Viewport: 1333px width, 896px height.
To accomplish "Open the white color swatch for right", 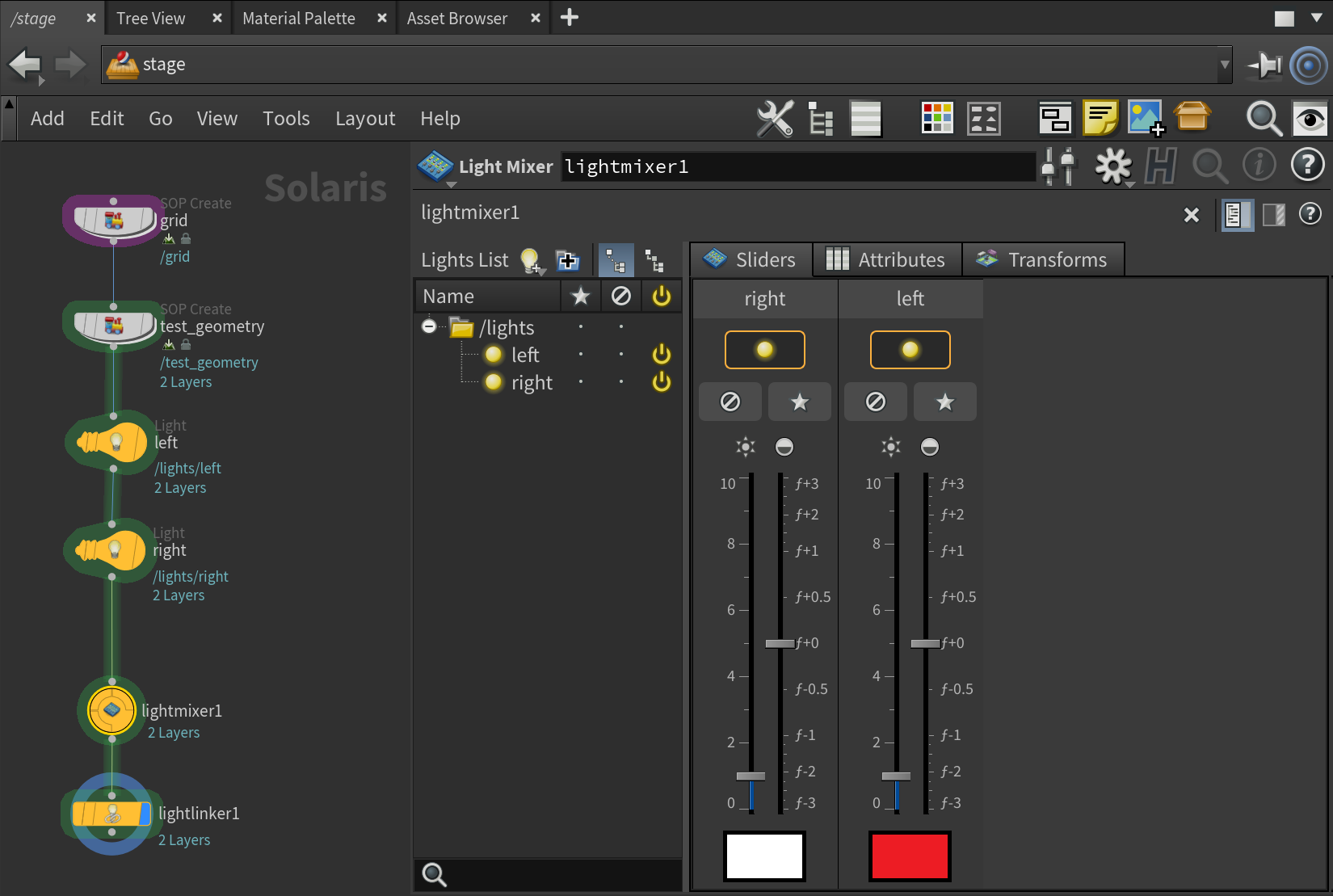I will coord(764,856).
